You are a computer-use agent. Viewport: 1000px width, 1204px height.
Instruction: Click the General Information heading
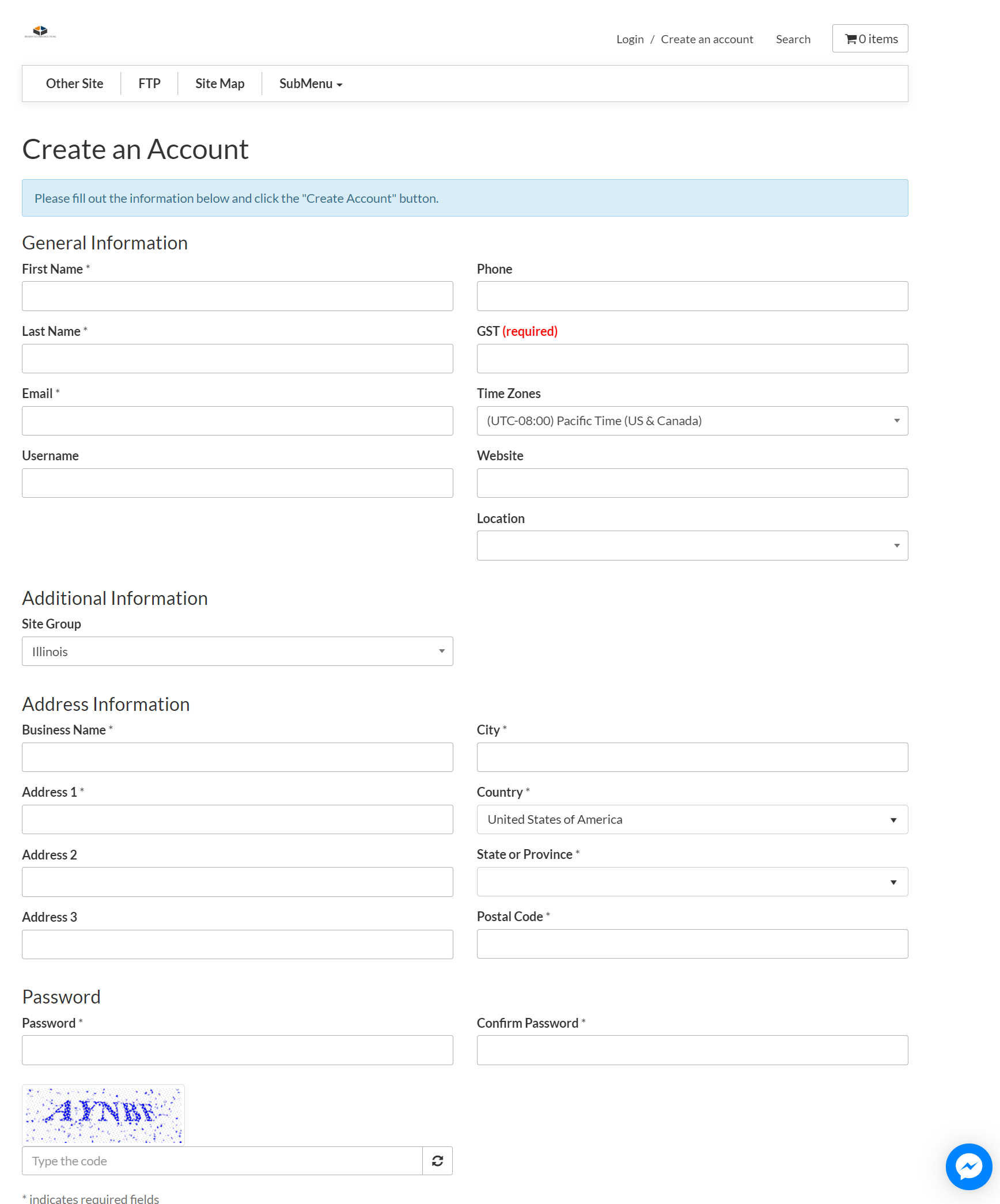(x=105, y=243)
